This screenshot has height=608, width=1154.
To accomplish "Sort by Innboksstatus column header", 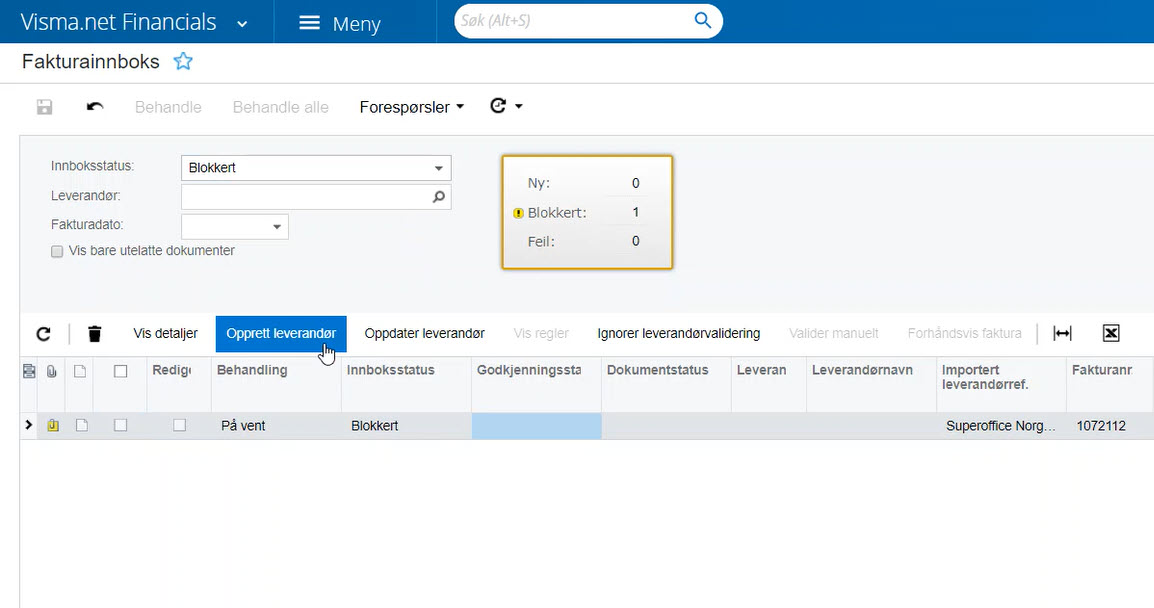I will (406, 384).
